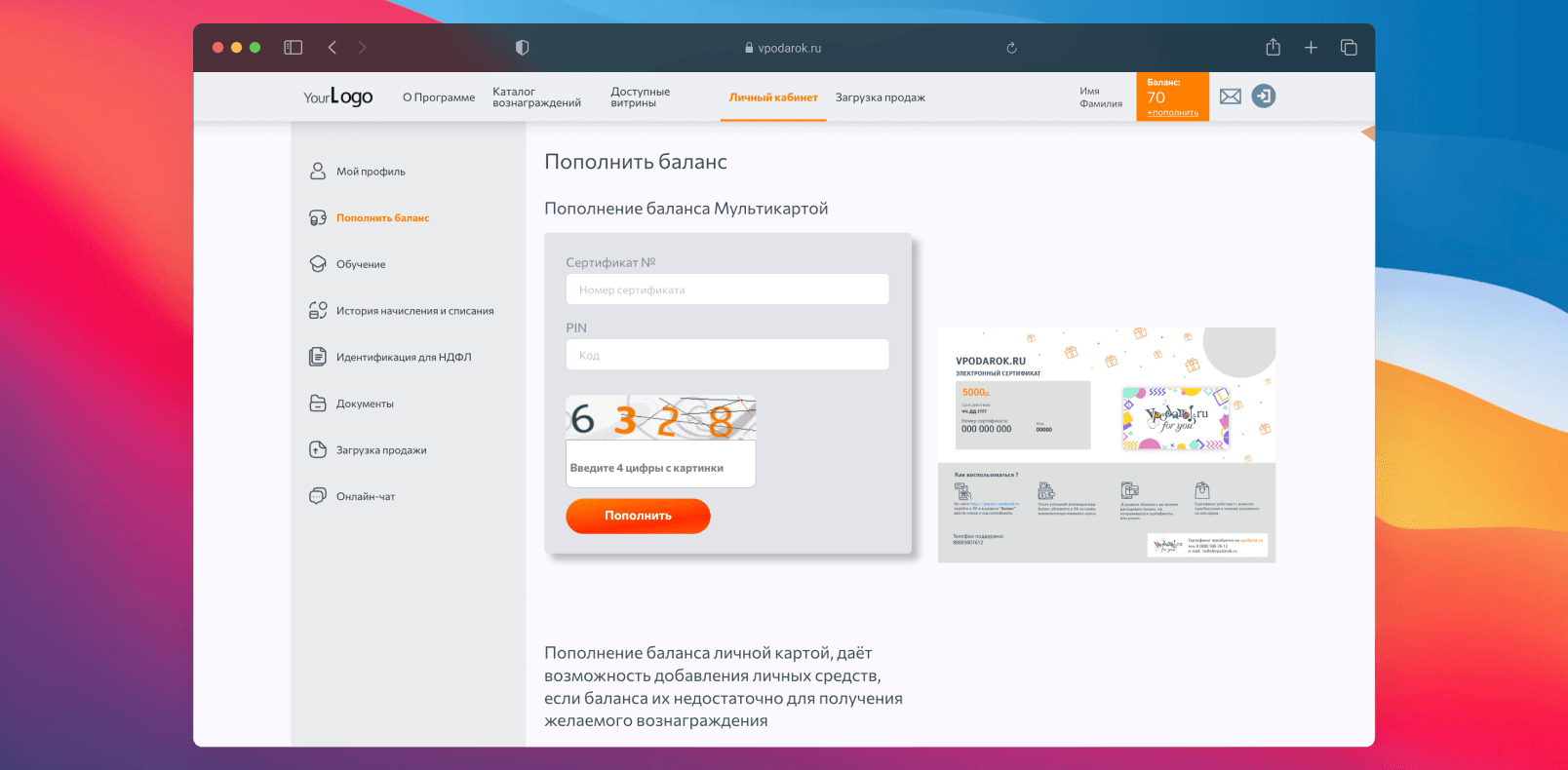Open 'Документы' in the sidebar
The height and width of the screenshot is (770, 1568).
pyautogui.click(x=365, y=404)
